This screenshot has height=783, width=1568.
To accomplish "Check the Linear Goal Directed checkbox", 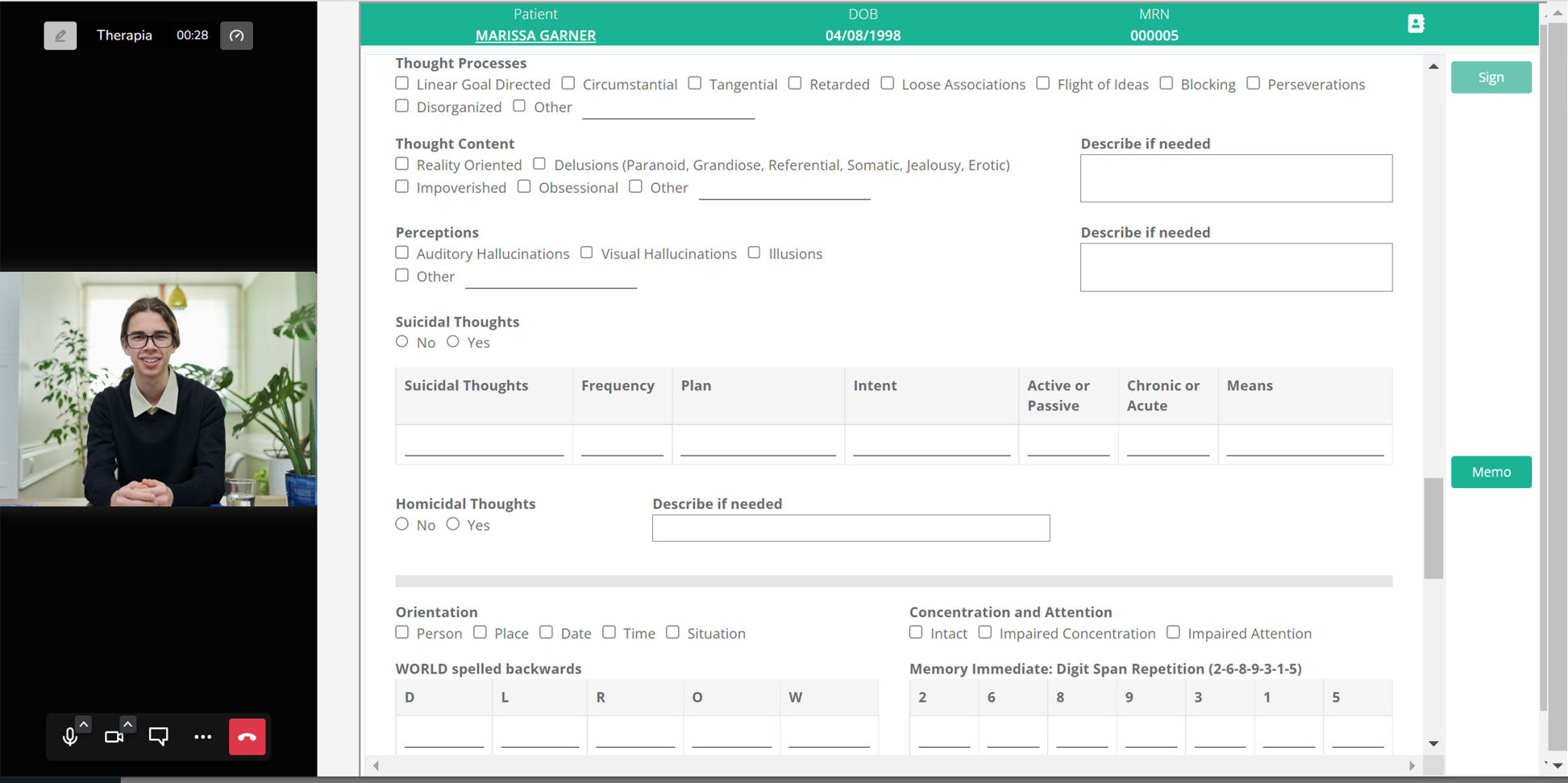I will click(x=401, y=82).
